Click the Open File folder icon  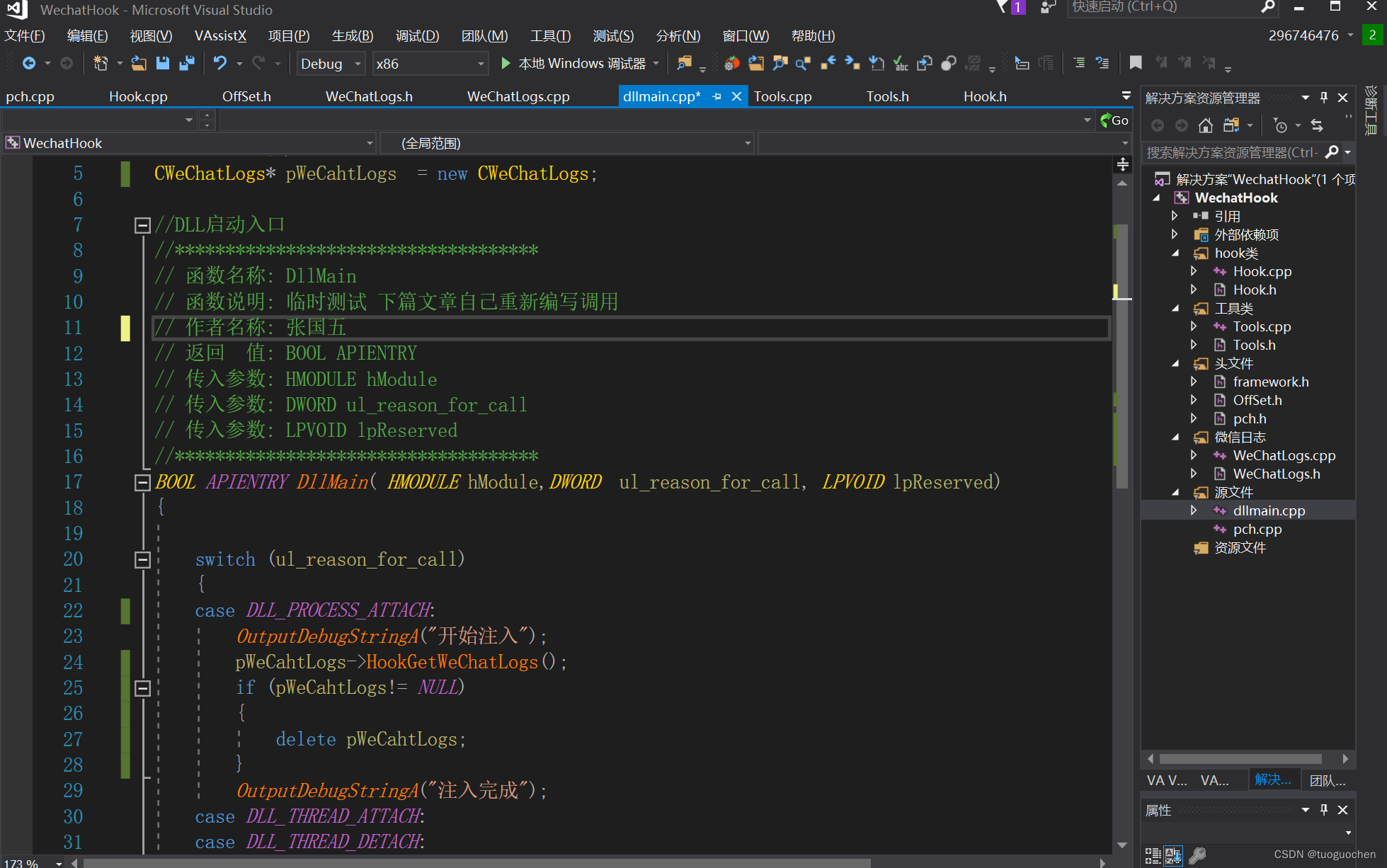(139, 64)
